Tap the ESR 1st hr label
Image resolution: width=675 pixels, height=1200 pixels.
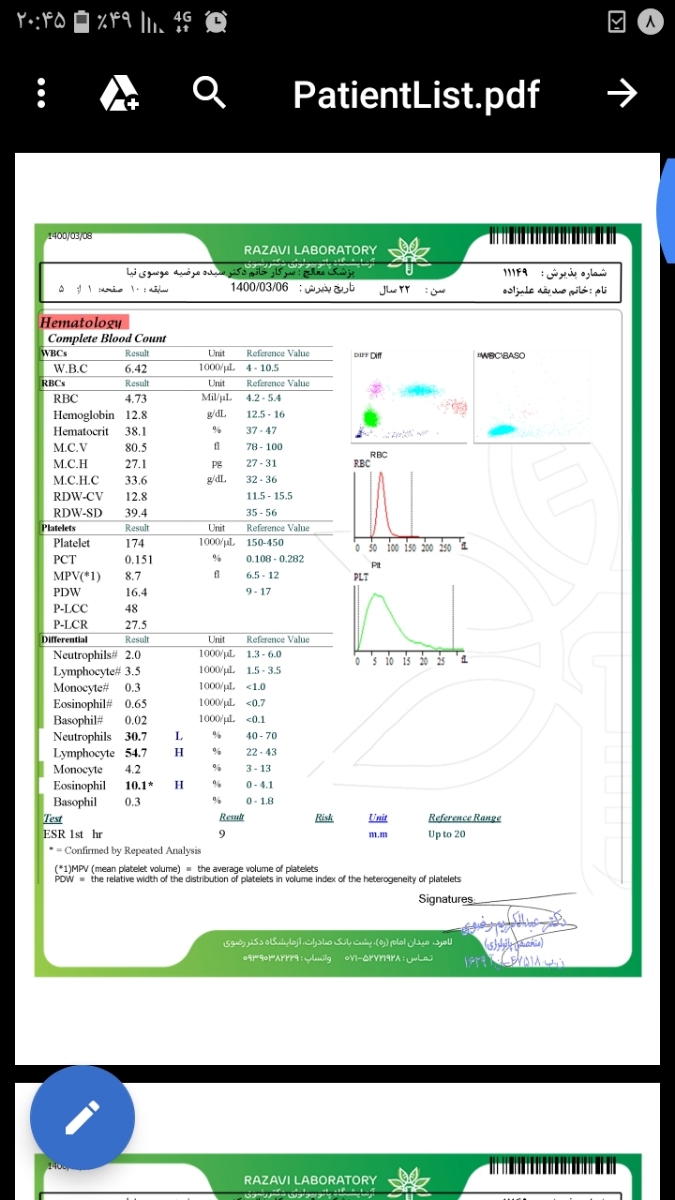(x=73, y=833)
